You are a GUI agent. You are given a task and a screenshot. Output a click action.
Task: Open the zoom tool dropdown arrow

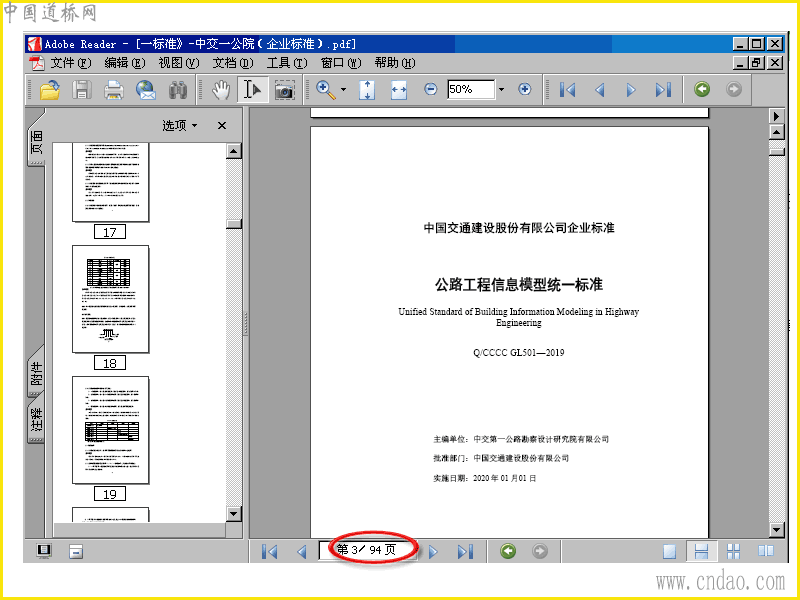pos(343,90)
